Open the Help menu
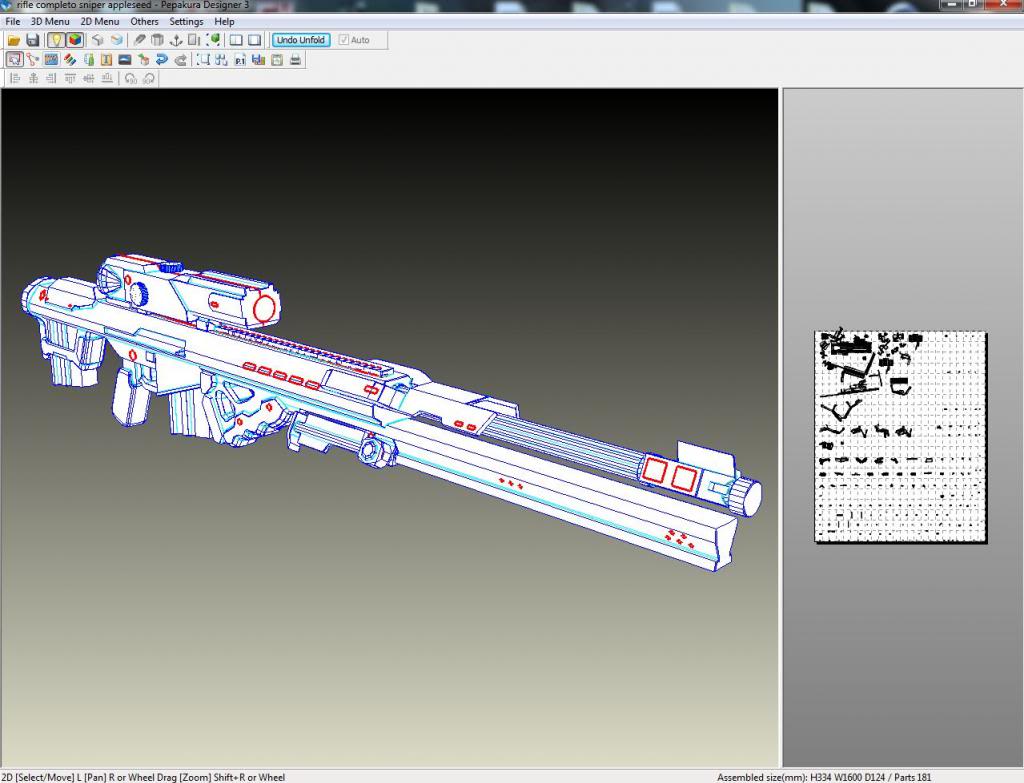The width and height of the screenshot is (1024, 783). tap(225, 21)
